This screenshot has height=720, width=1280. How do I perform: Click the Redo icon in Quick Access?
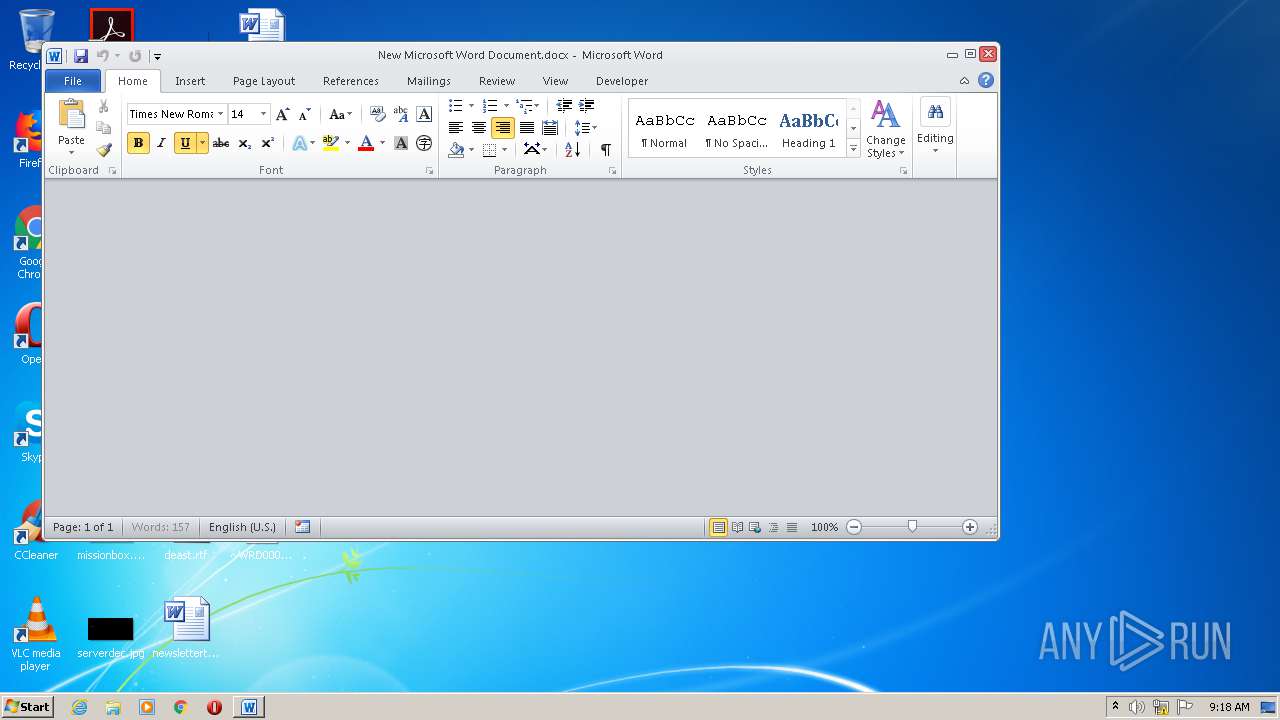coord(135,56)
